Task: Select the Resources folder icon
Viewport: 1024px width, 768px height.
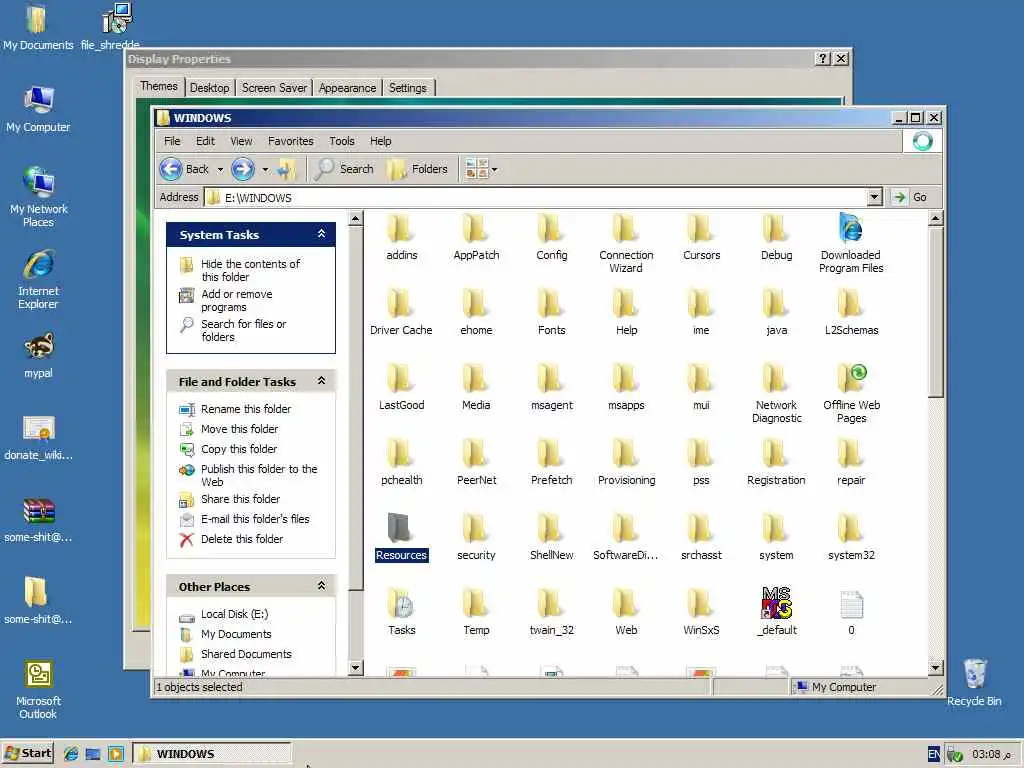Action: tap(399, 528)
